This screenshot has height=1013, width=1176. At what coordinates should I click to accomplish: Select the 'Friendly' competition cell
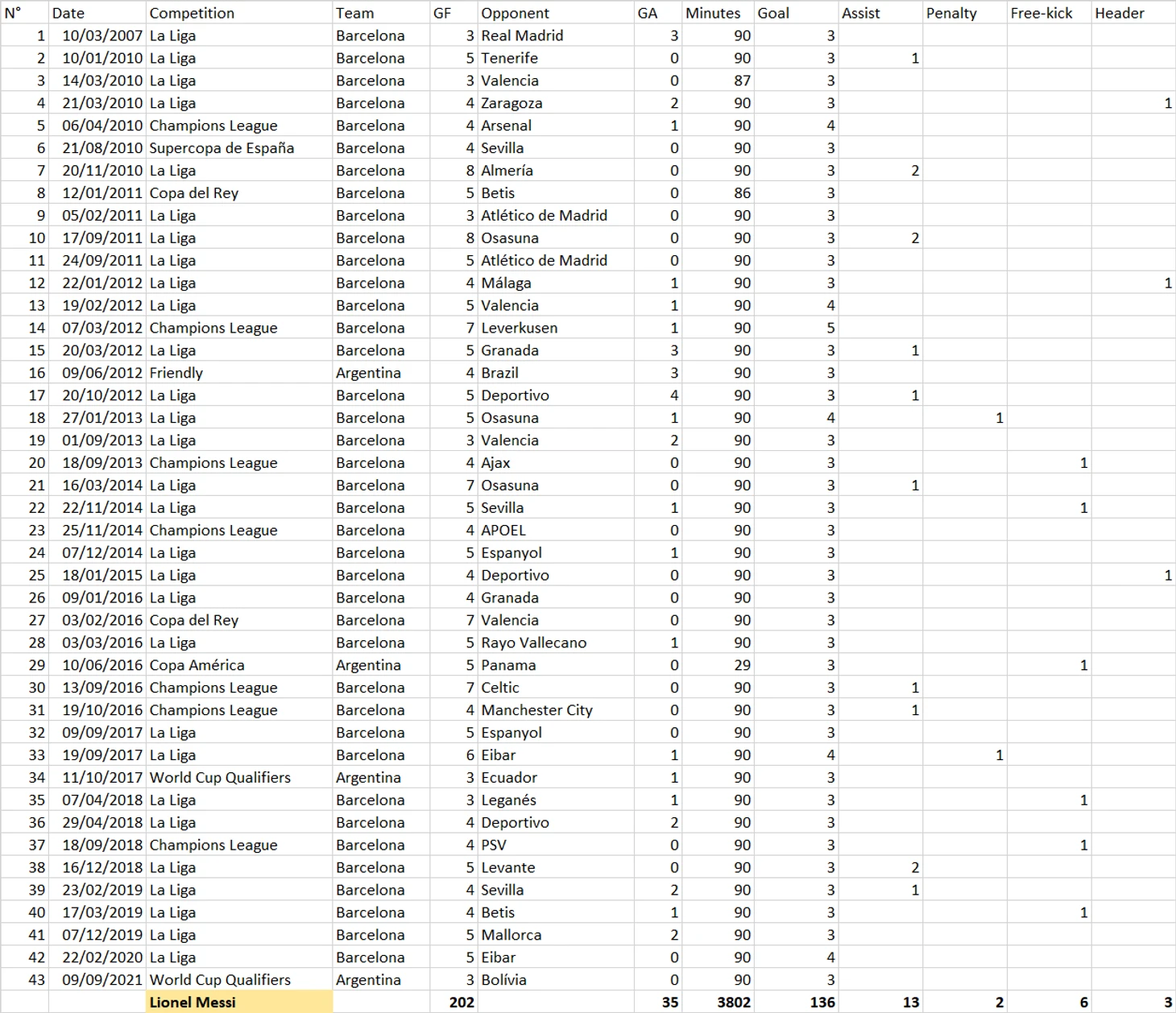(x=239, y=373)
